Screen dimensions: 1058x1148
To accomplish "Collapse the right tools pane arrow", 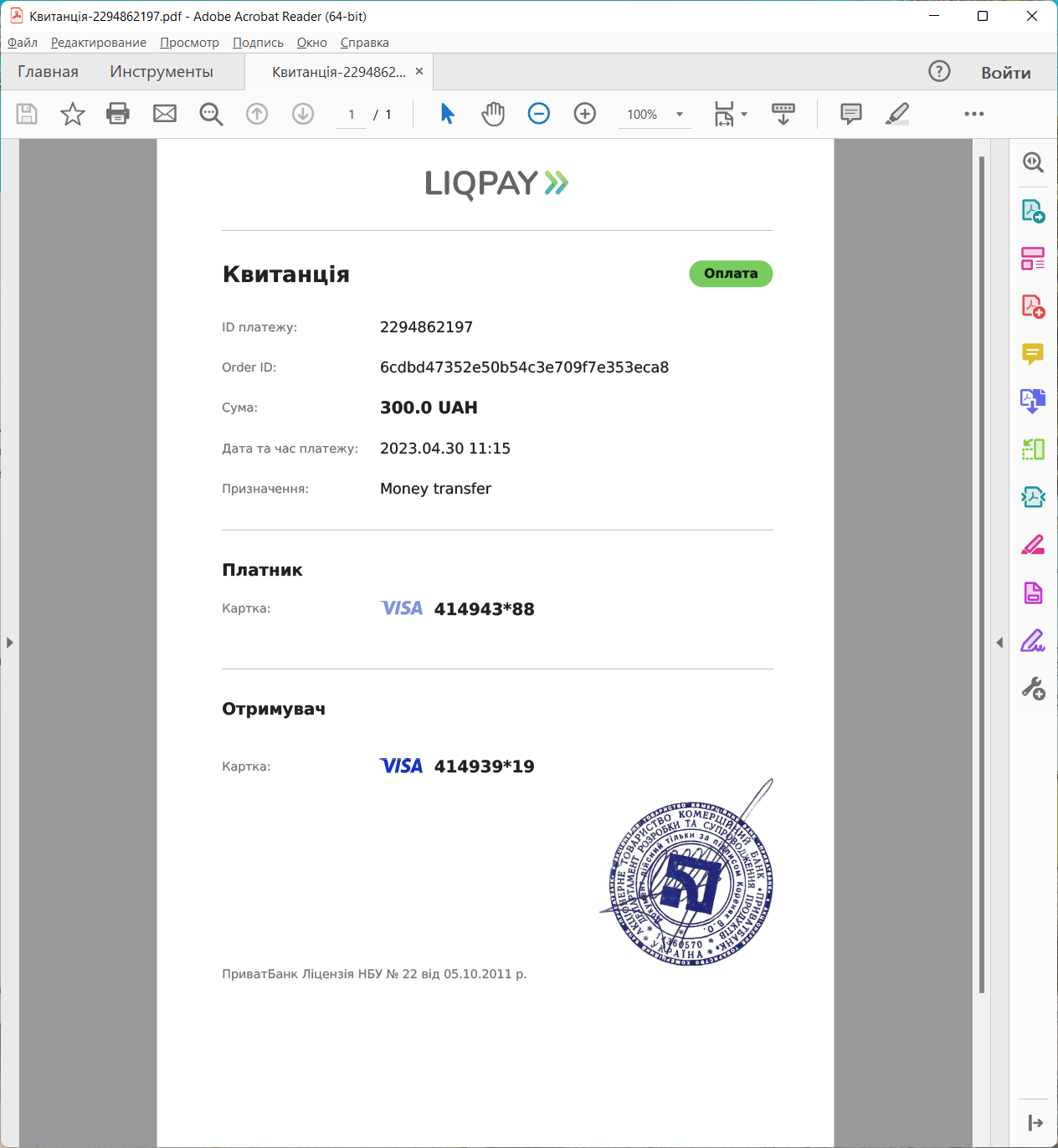I will click(999, 643).
